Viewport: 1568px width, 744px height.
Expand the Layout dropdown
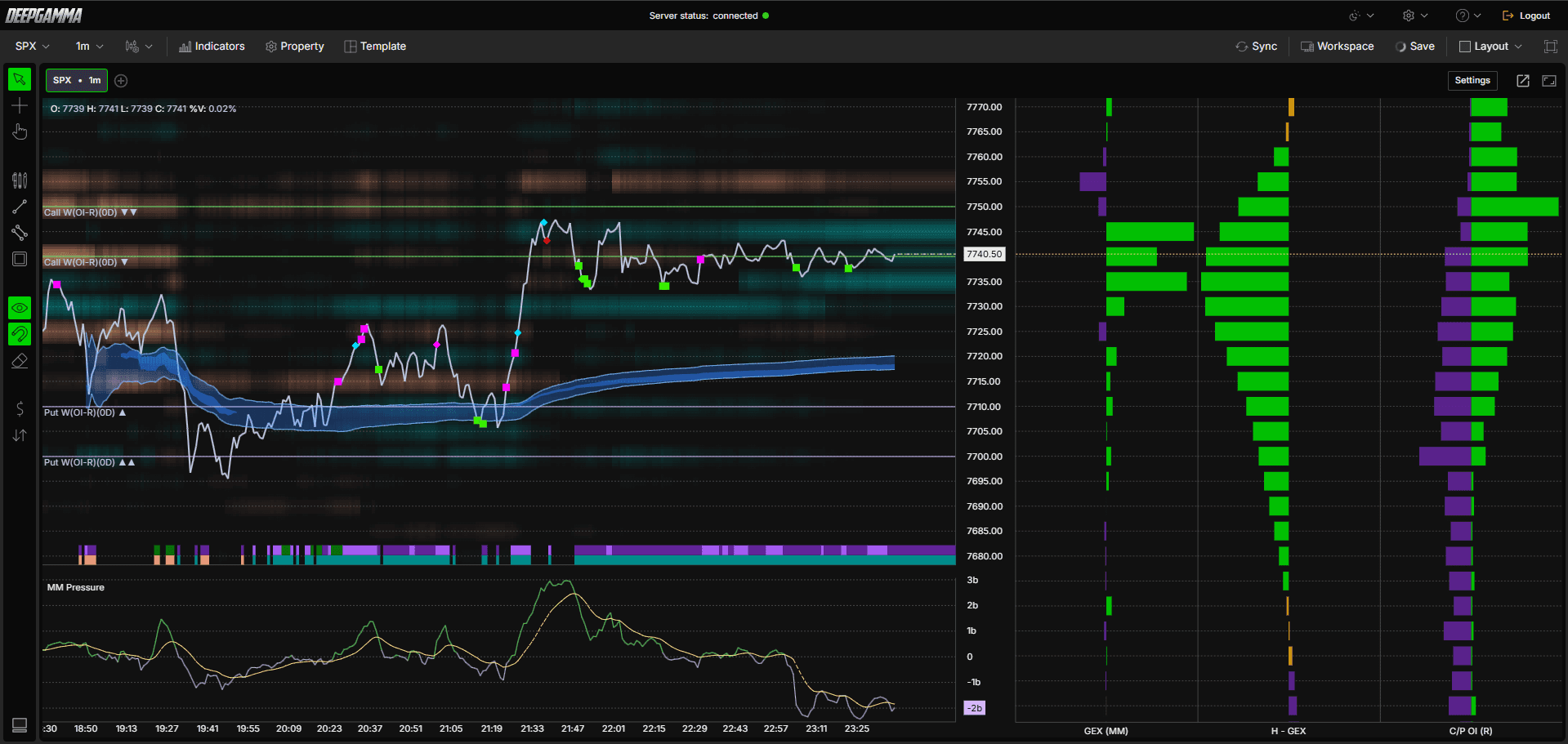coord(1491,47)
